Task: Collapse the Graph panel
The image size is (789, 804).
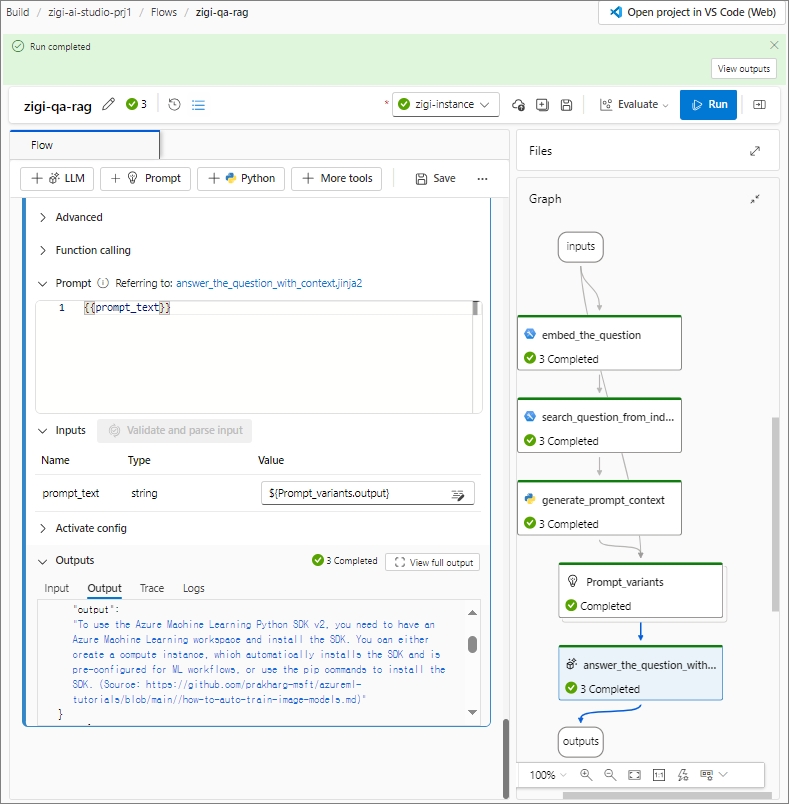Action: coord(755,199)
